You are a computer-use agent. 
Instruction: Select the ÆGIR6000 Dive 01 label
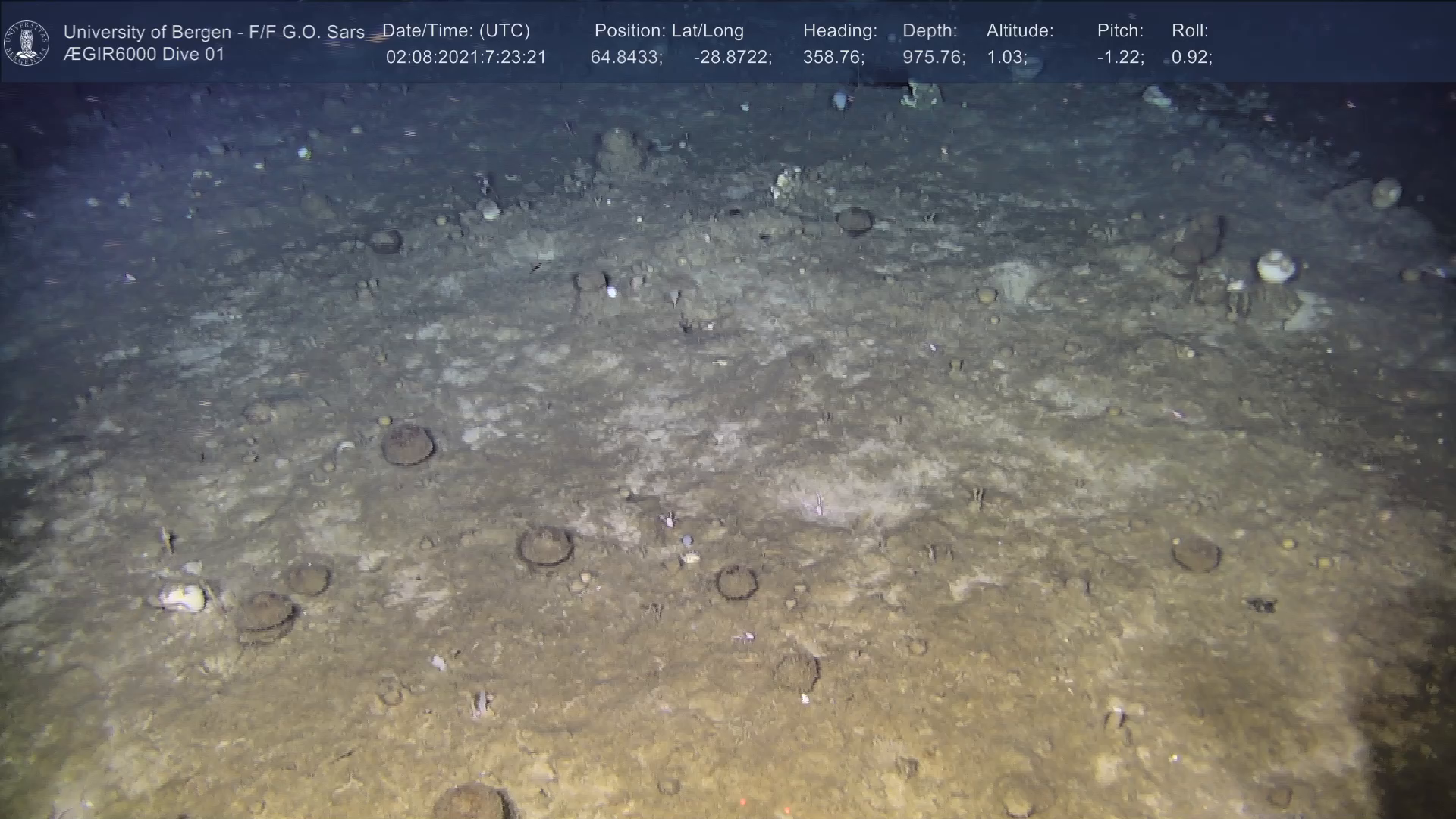(144, 55)
